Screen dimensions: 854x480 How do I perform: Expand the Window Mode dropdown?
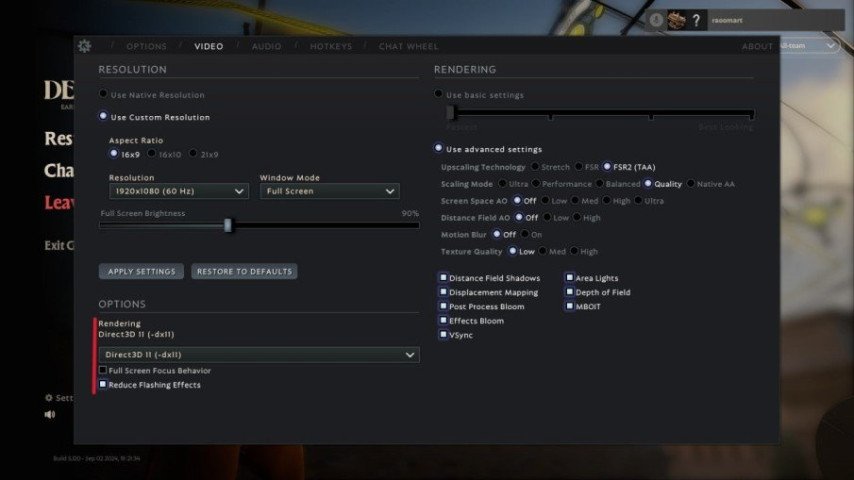point(329,191)
